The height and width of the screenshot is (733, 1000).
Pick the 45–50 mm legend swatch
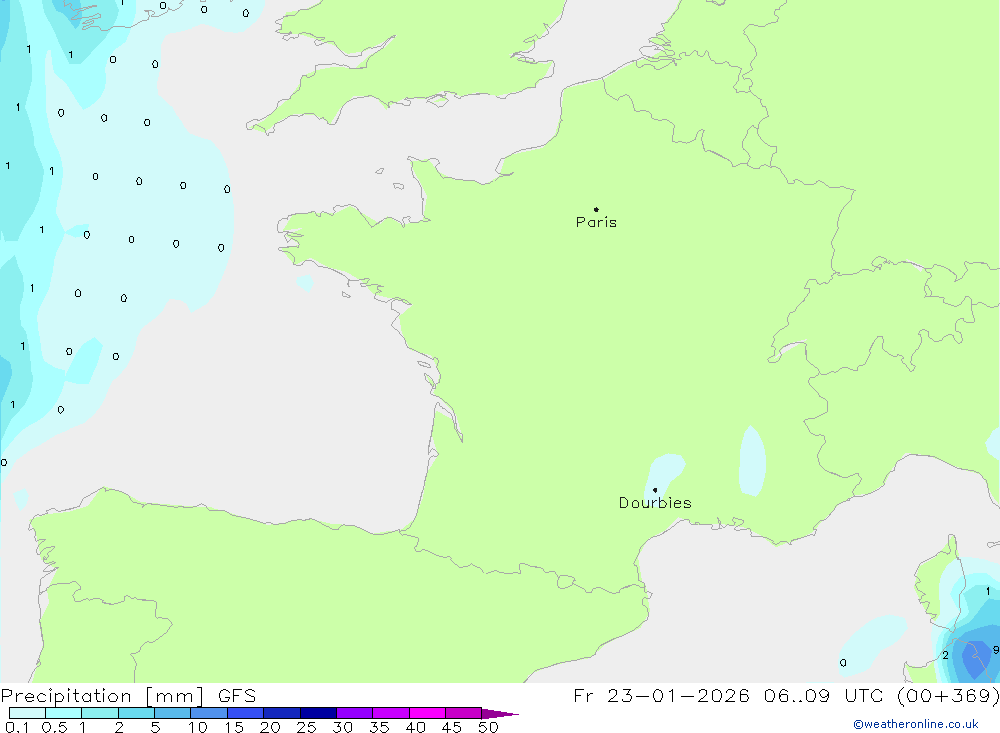pos(463,713)
